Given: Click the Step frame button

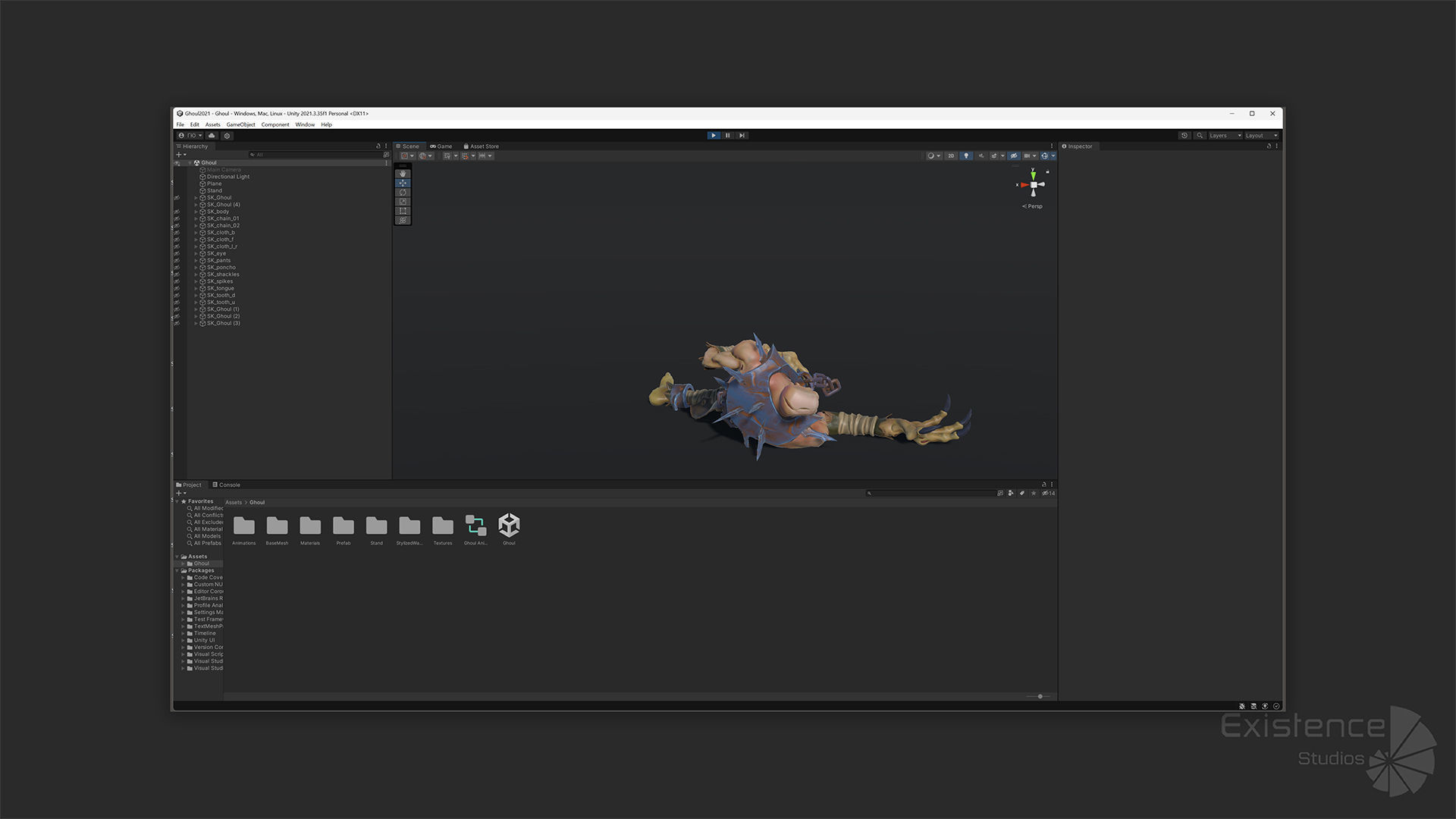Looking at the screenshot, I should click(742, 136).
